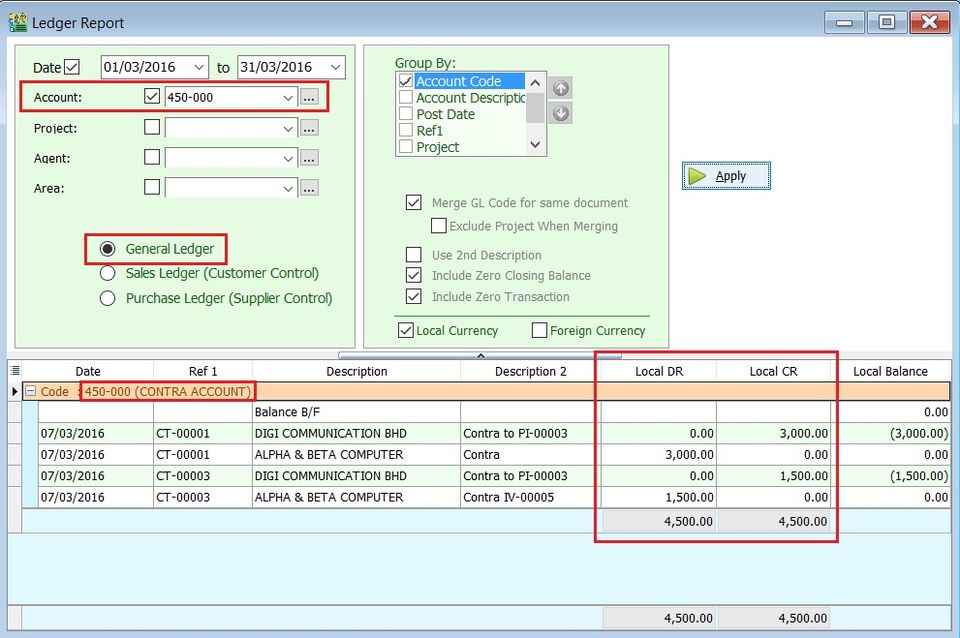This screenshot has width=960, height=638.
Task: Open the Area lookup via ellipsis icon
Action: [x=309, y=187]
